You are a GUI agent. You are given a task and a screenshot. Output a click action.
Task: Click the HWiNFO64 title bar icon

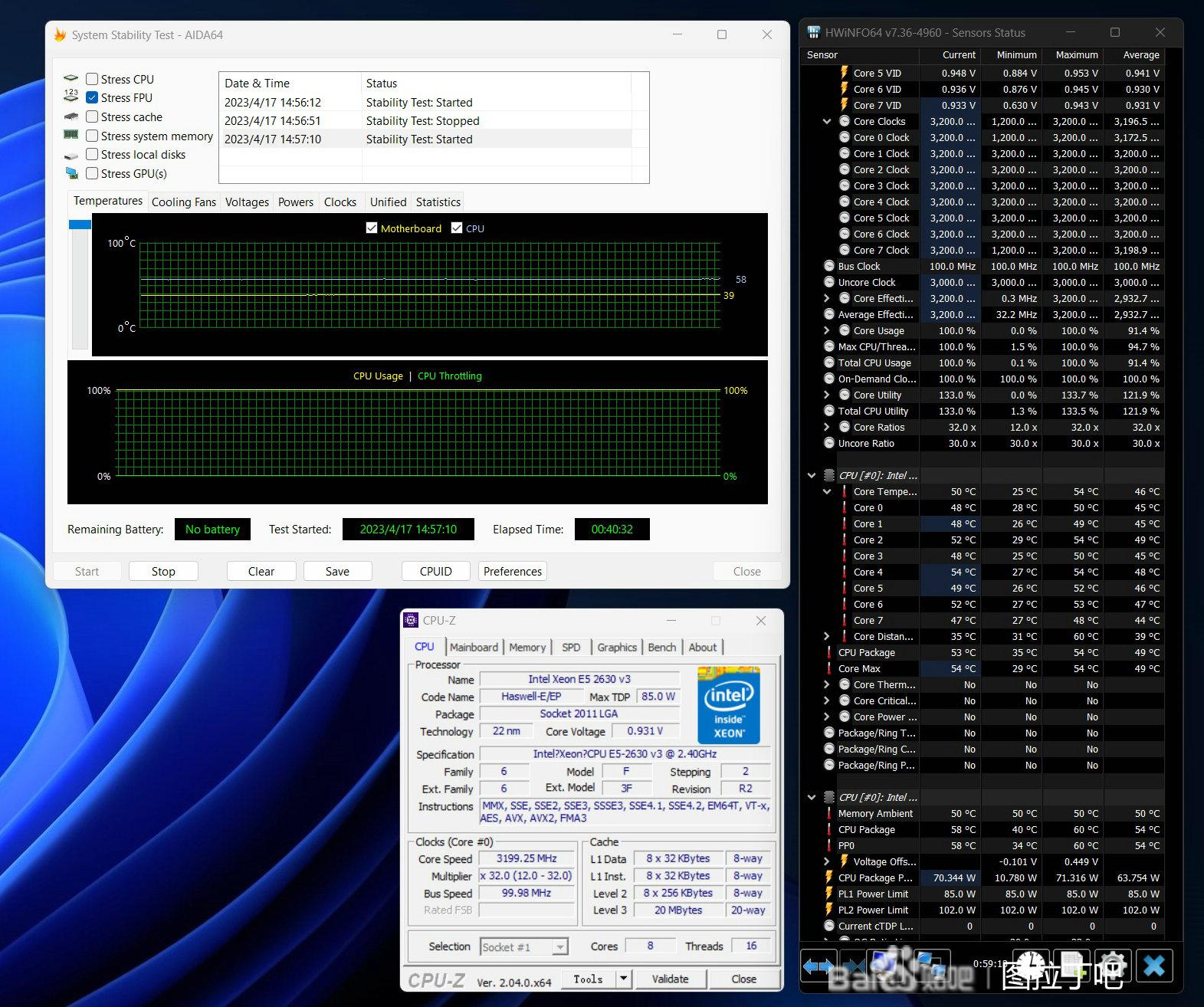click(814, 32)
